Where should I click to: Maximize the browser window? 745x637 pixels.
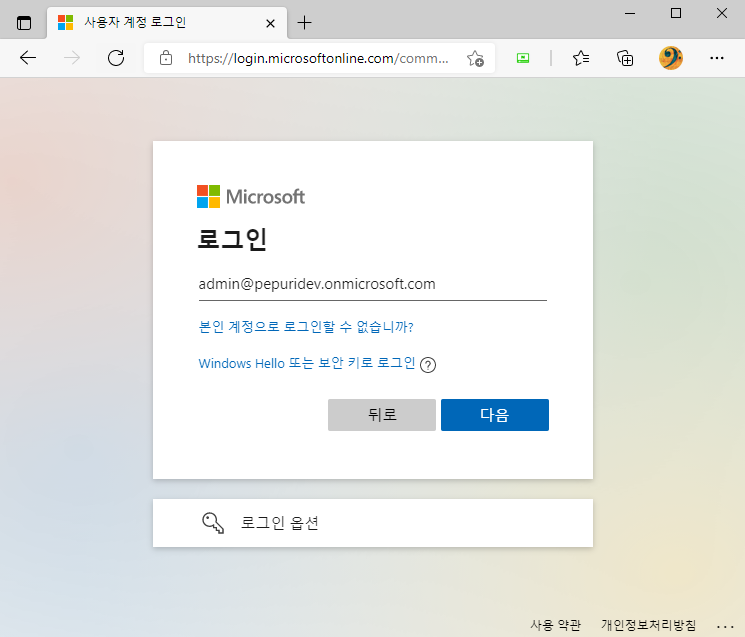tap(676, 13)
